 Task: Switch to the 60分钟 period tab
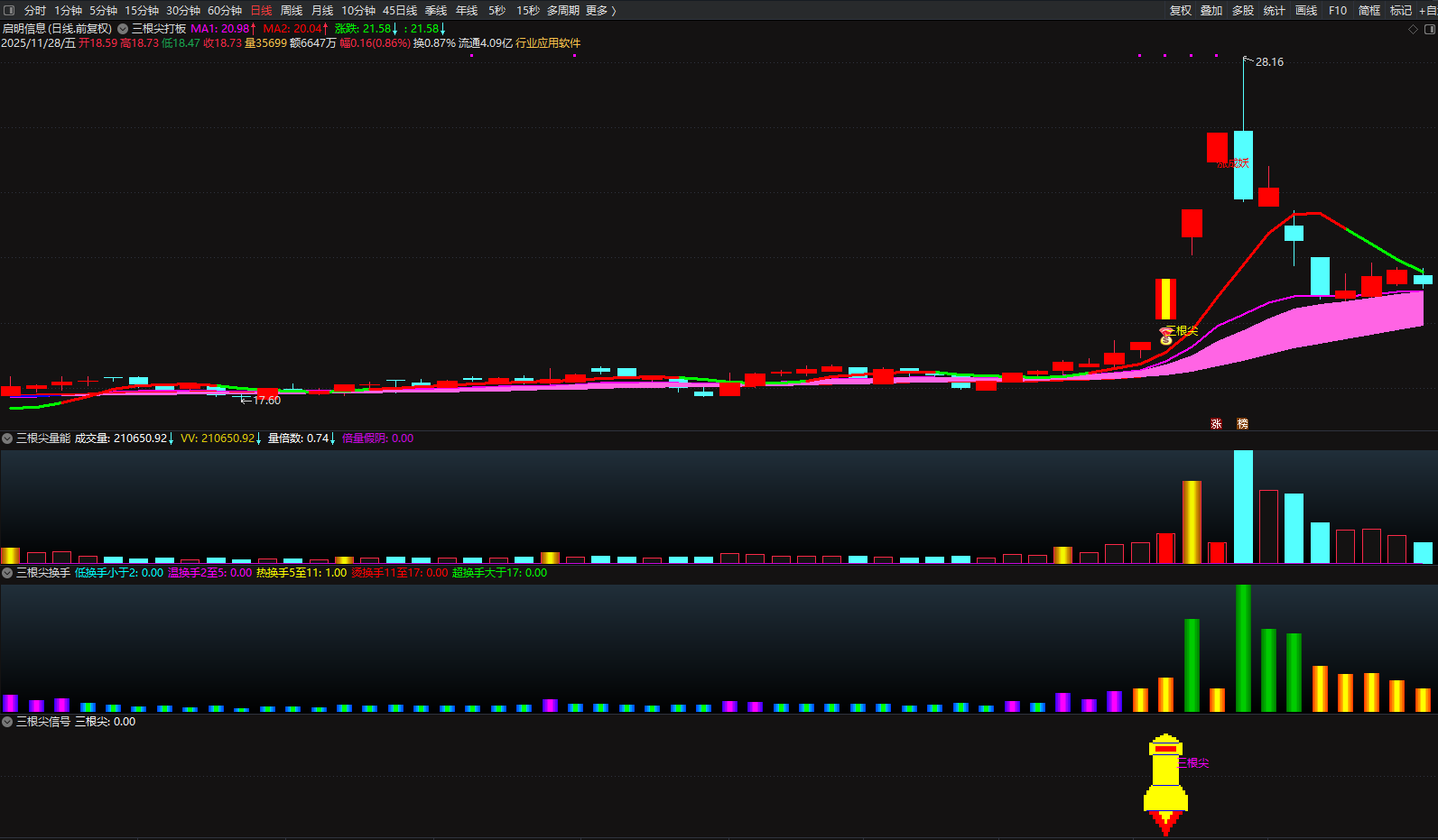coord(225,11)
